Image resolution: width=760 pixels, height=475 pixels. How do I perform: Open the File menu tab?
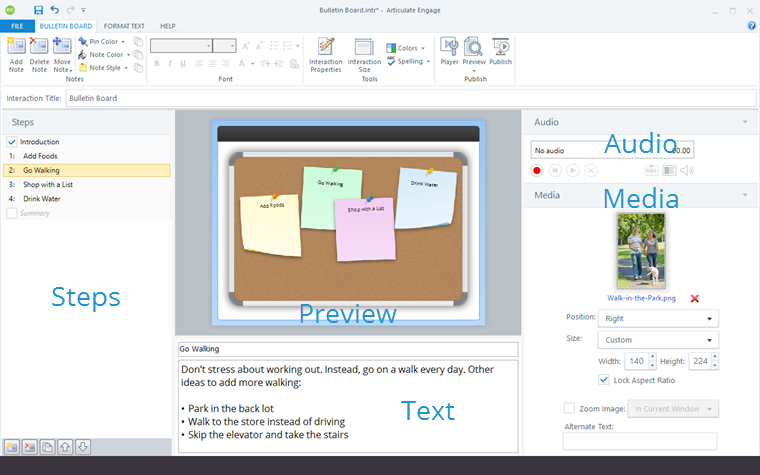17,25
